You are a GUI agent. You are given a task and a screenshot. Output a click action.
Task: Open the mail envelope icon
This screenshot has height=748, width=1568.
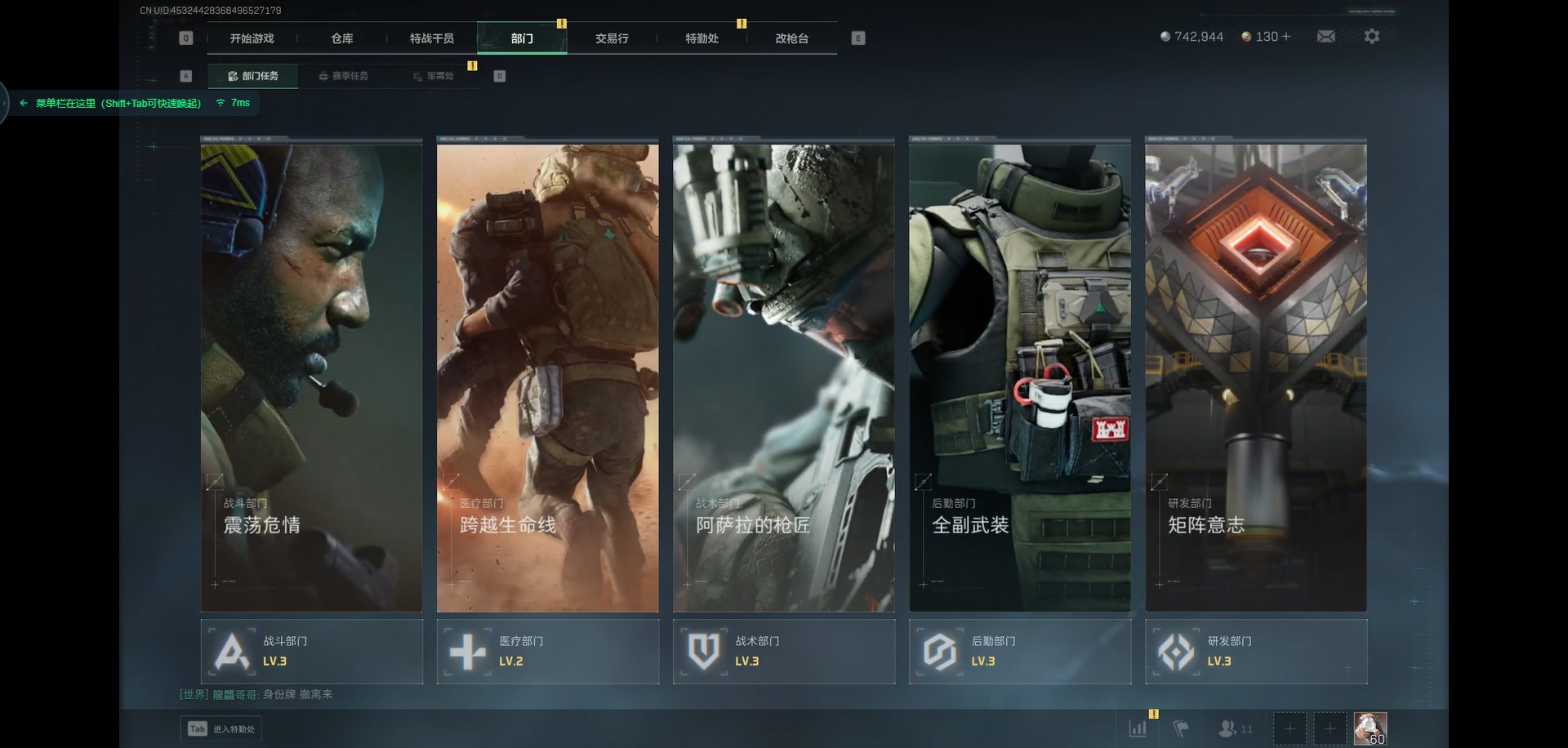(1326, 37)
